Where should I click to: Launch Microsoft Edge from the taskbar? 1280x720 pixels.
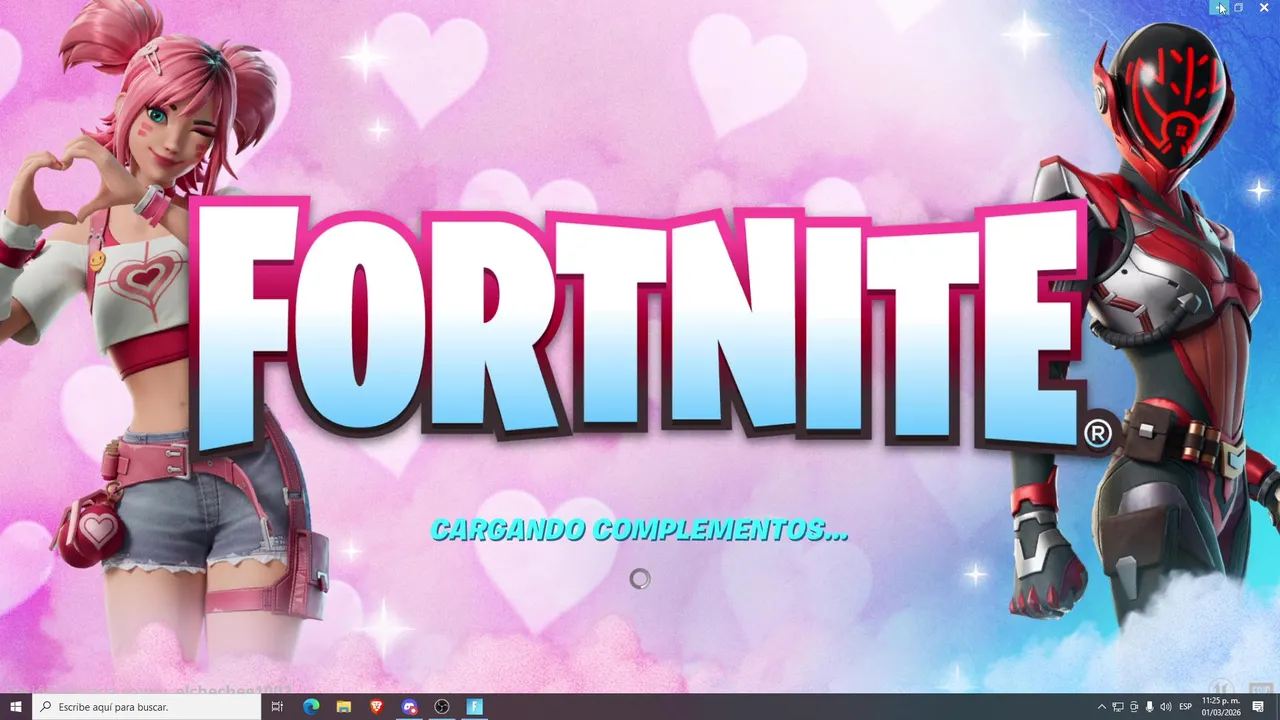pos(311,707)
